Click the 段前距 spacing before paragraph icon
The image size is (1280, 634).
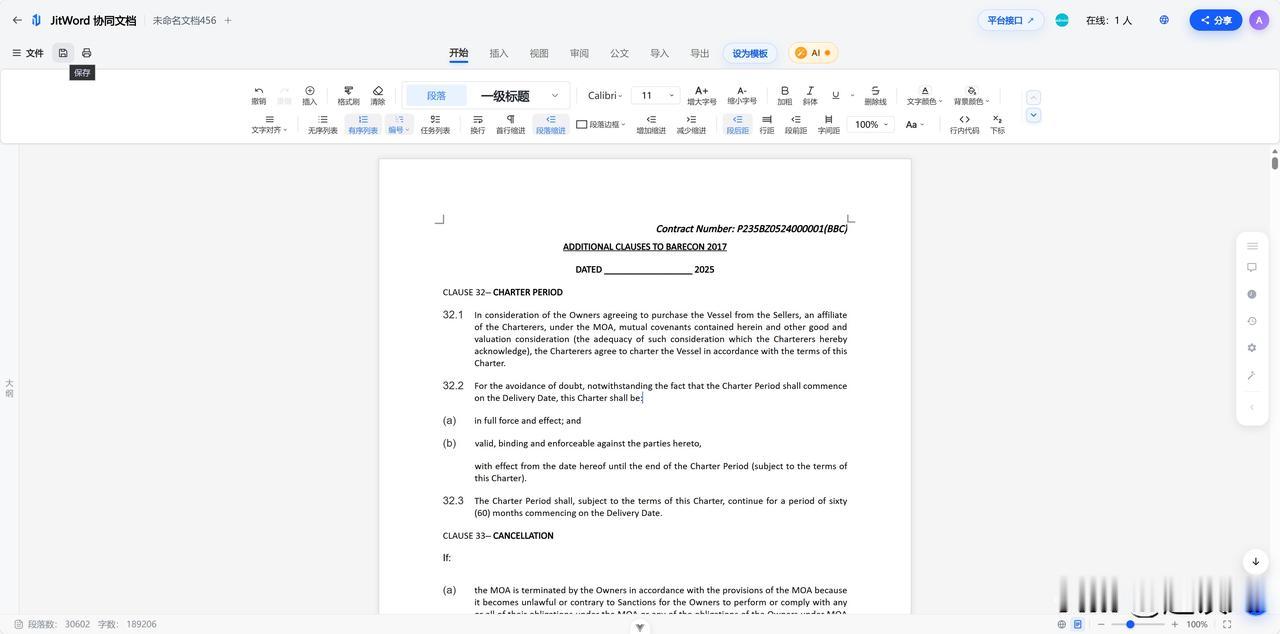coord(796,124)
